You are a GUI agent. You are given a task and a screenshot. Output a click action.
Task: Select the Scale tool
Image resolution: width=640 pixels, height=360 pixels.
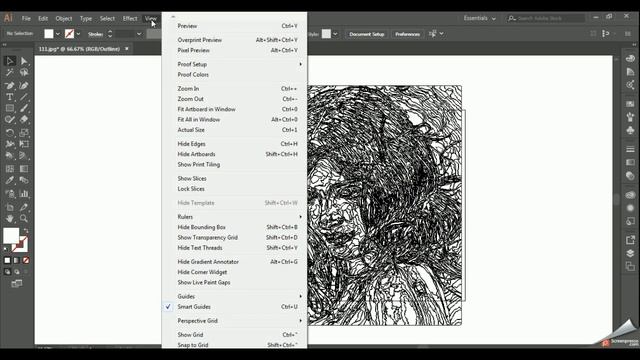[x=24, y=132]
